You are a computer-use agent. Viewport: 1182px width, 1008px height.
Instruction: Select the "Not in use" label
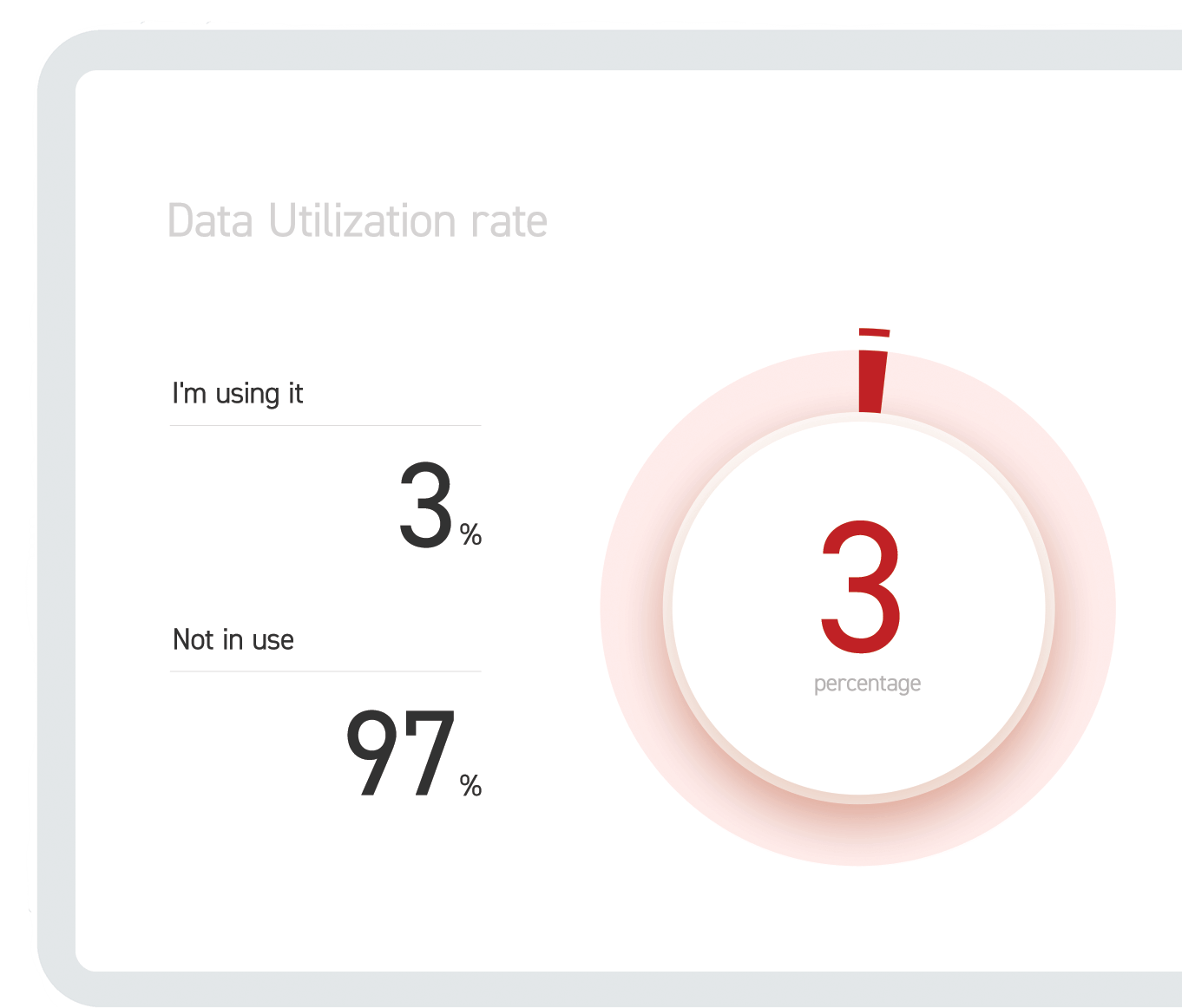(x=233, y=639)
